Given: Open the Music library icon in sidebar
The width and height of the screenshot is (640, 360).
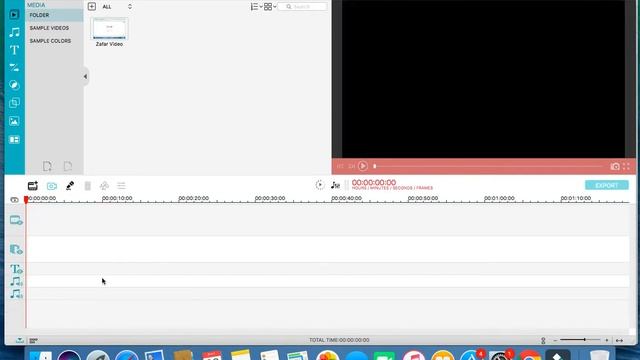Looking at the screenshot, I should [14, 32].
